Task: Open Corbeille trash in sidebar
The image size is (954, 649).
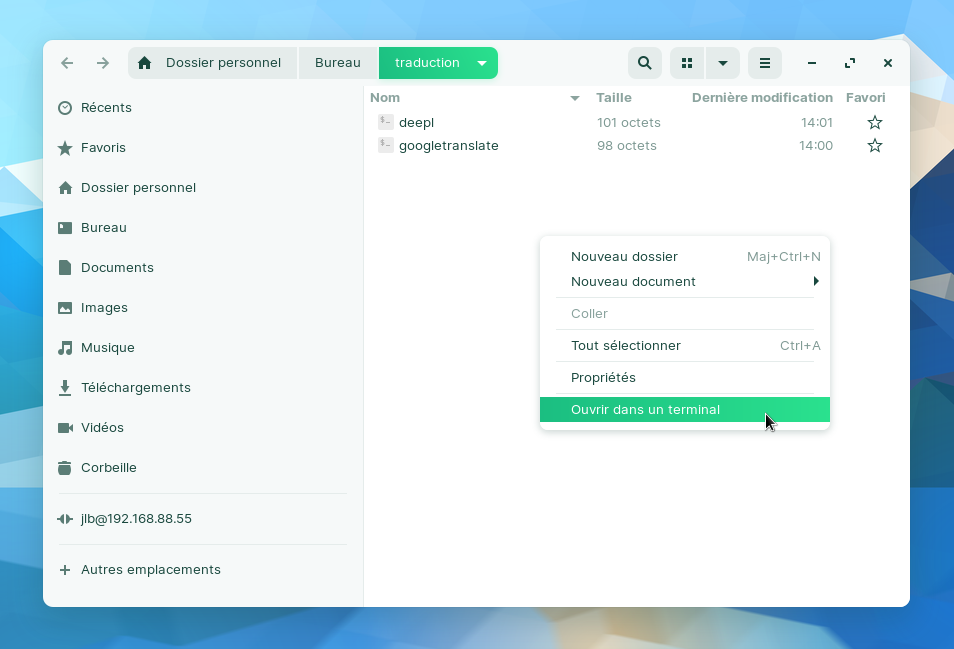Action: point(108,467)
